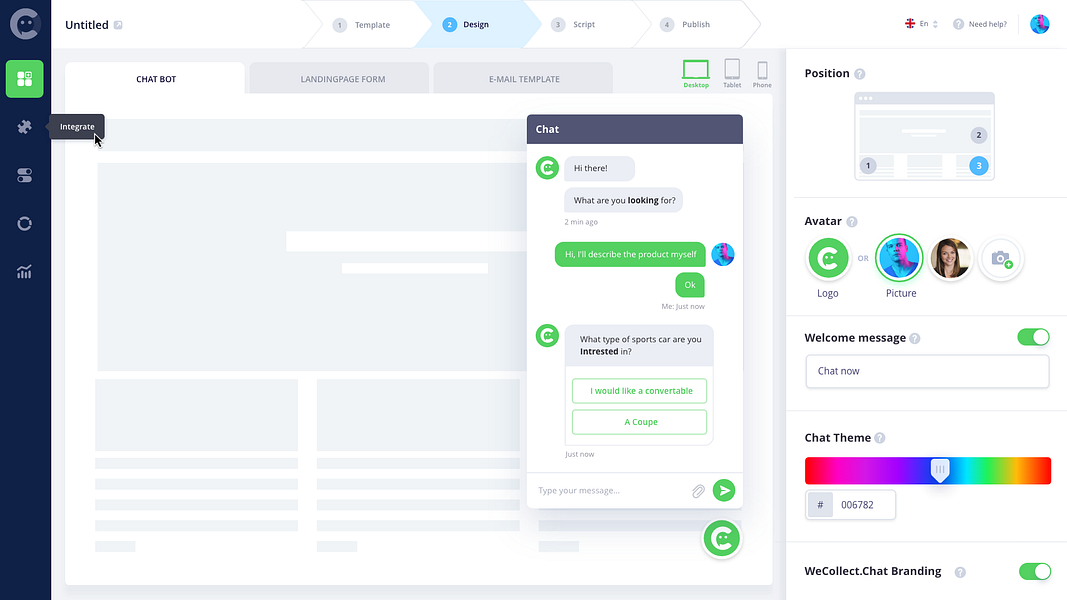Choose the 'I would like a convertable' reply
The image size is (1067, 600).
639,390
